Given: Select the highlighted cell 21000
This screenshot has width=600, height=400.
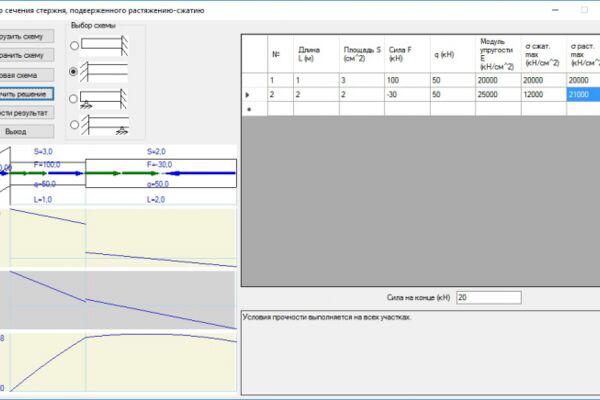Looking at the screenshot, I should pyautogui.click(x=583, y=95).
